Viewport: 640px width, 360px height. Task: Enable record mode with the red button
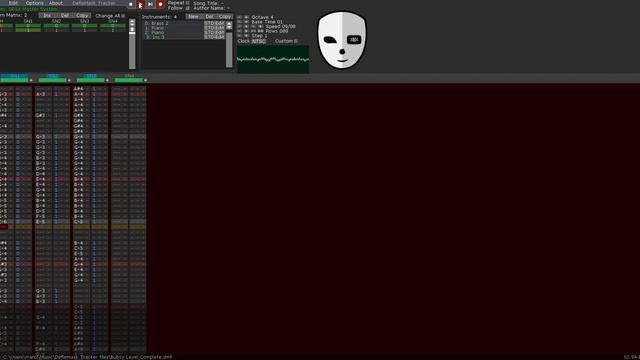point(160,4)
